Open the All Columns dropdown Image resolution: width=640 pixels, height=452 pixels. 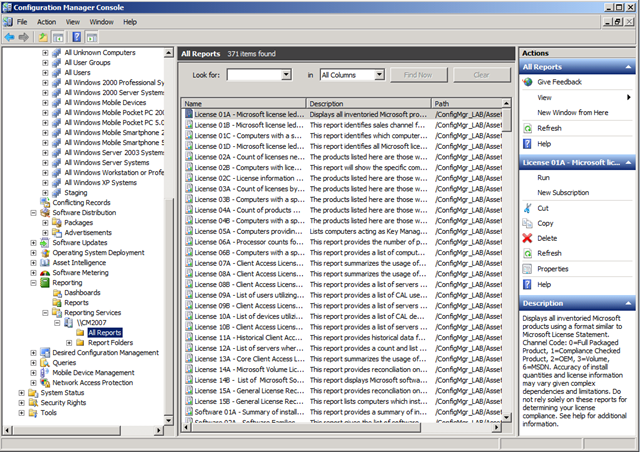point(379,75)
